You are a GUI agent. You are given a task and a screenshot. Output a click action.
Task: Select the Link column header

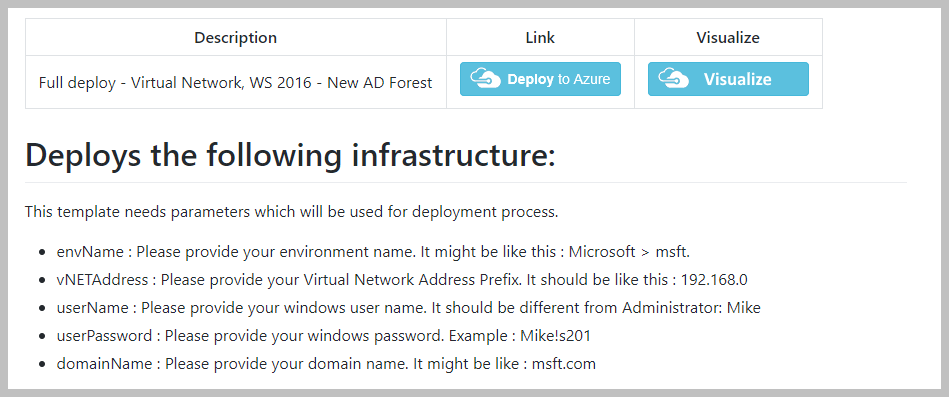click(540, 38)
